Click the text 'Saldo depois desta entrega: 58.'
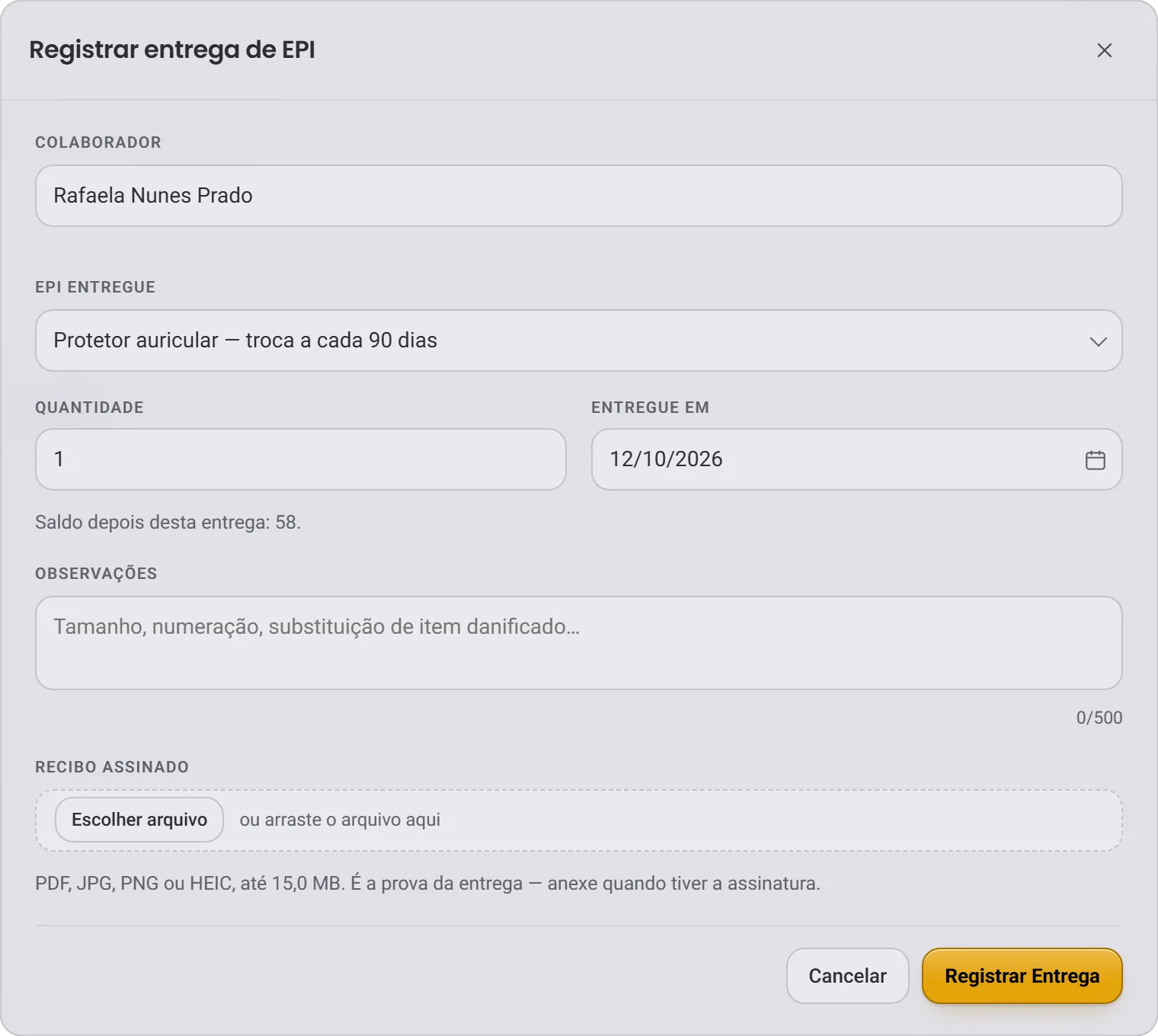1158x1036 pixels. [x=168, y=523]
